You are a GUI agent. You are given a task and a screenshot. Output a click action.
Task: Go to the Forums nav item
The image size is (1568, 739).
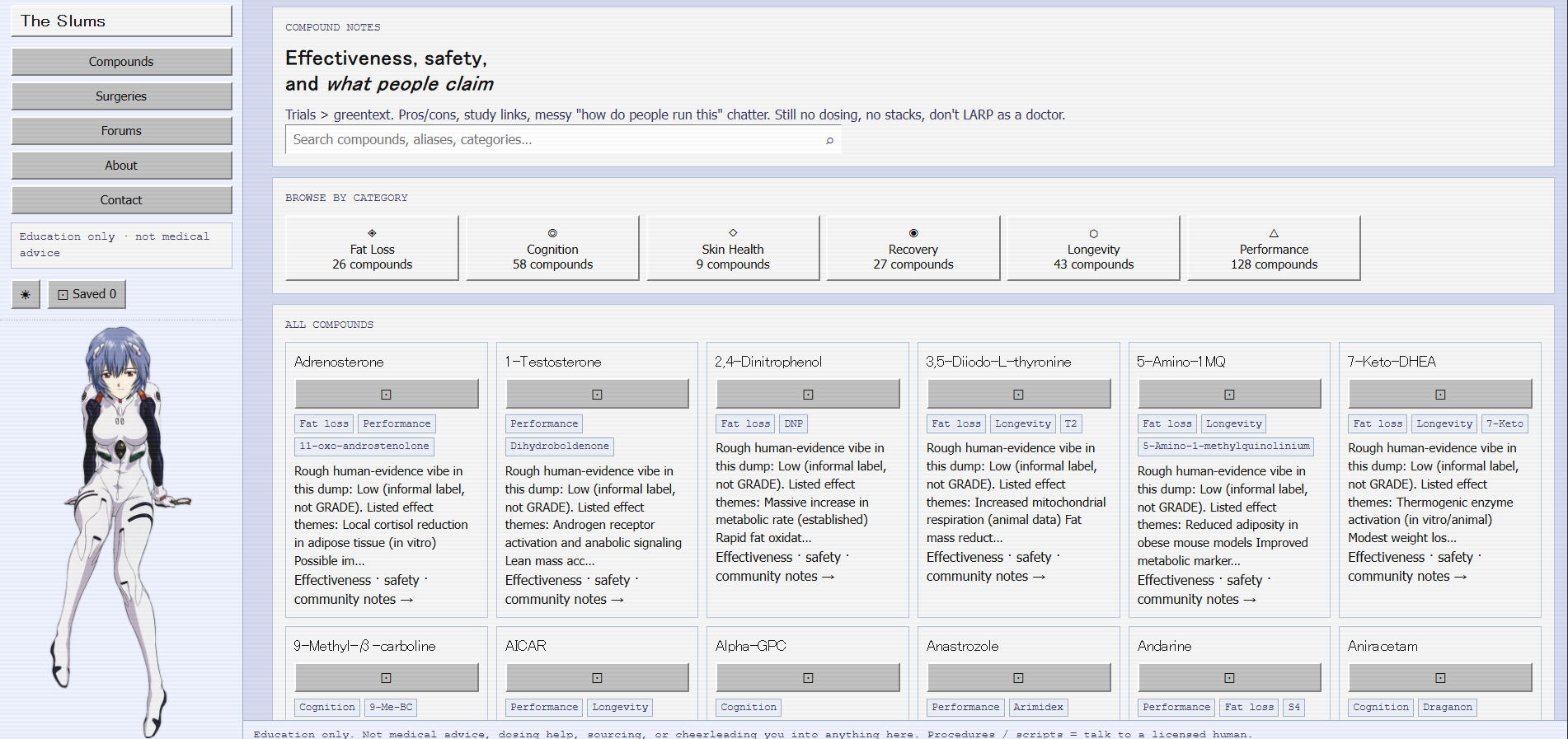(121, 131)
